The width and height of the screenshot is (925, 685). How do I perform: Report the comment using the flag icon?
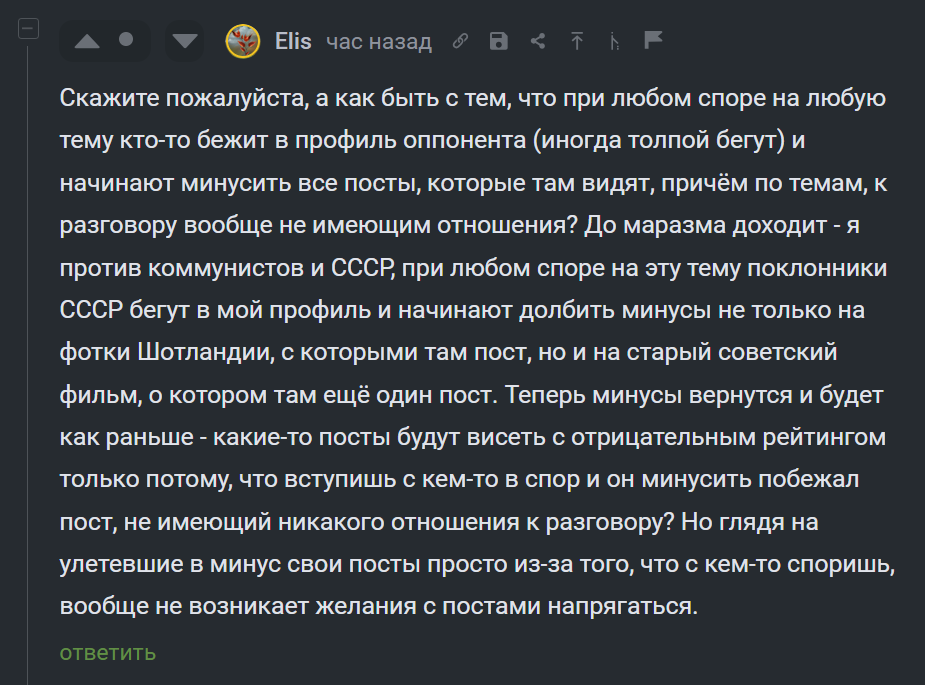point(653,41)
